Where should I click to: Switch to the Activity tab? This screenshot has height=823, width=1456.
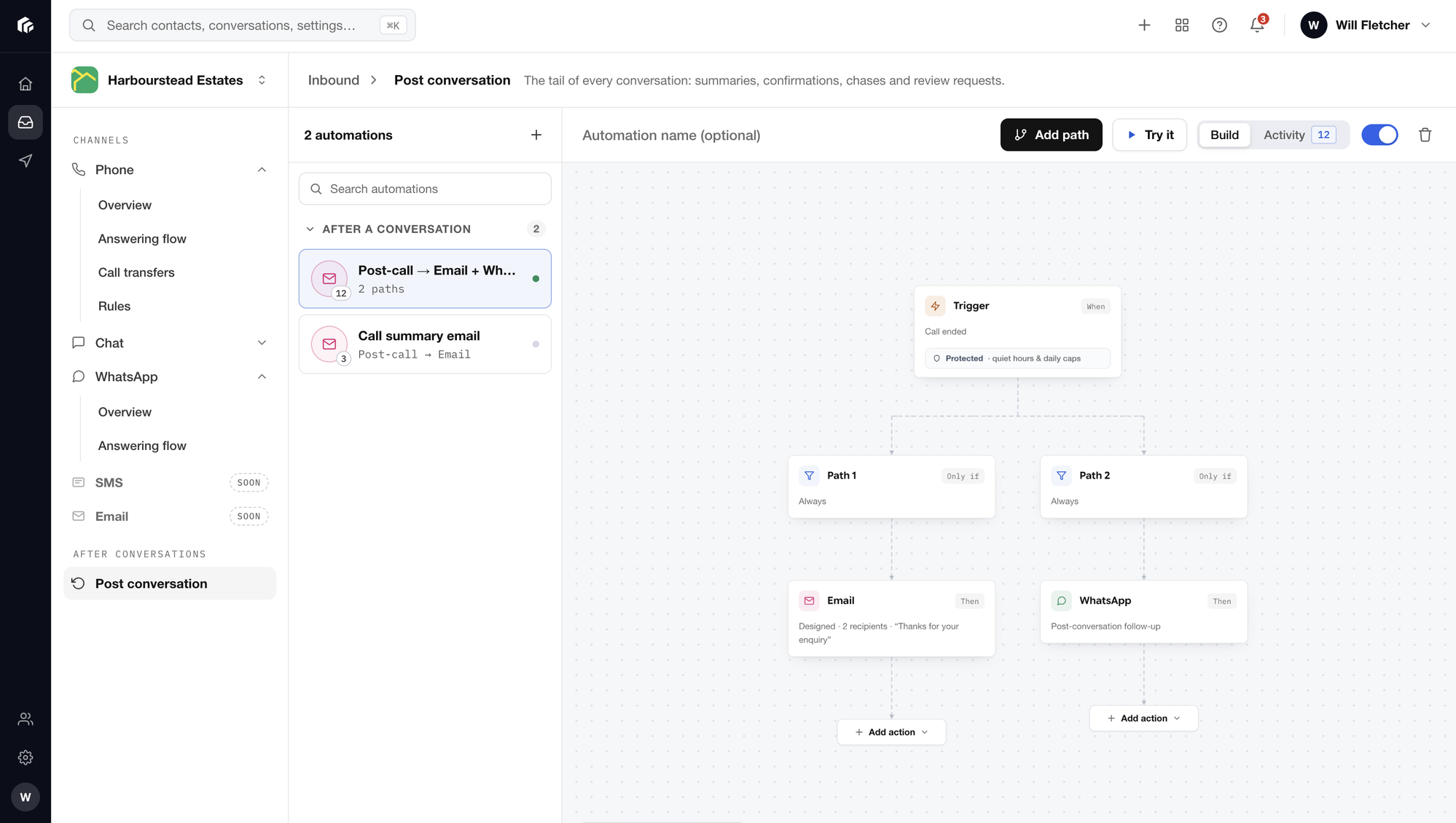coord(1299,135)
